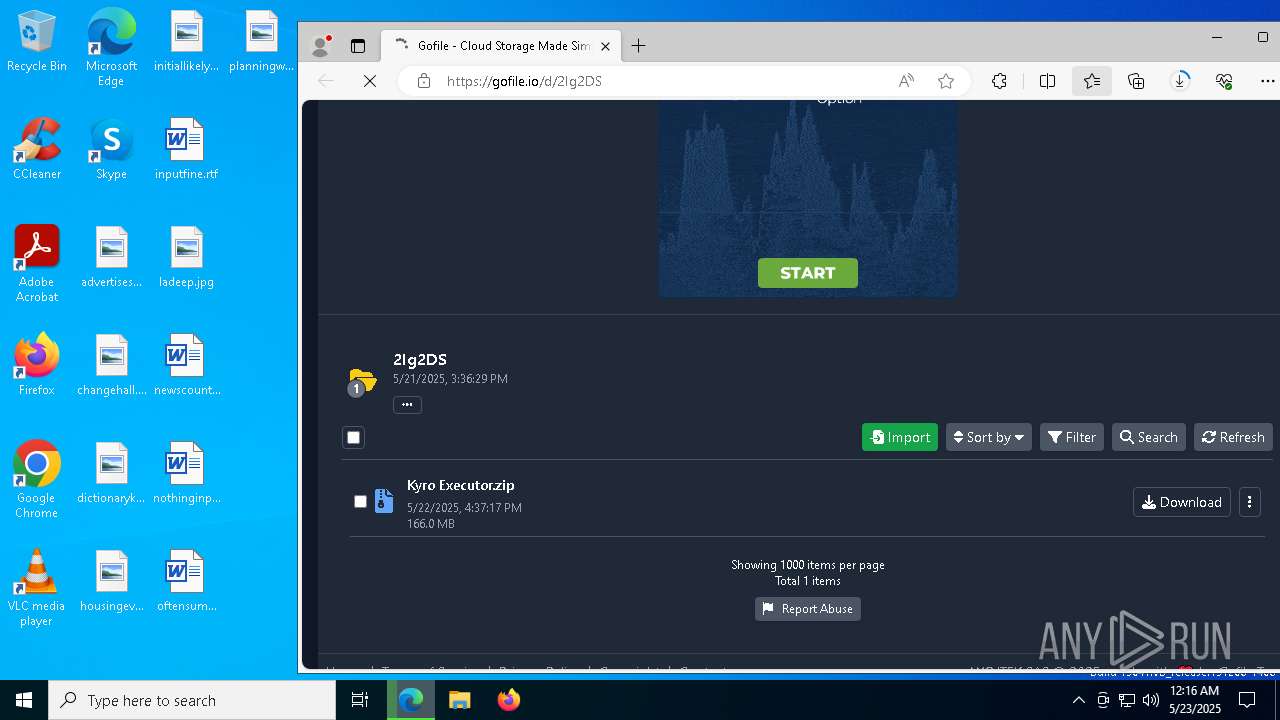
Task: Open Browser essentials heart icon
Action: coord(1224,81)
